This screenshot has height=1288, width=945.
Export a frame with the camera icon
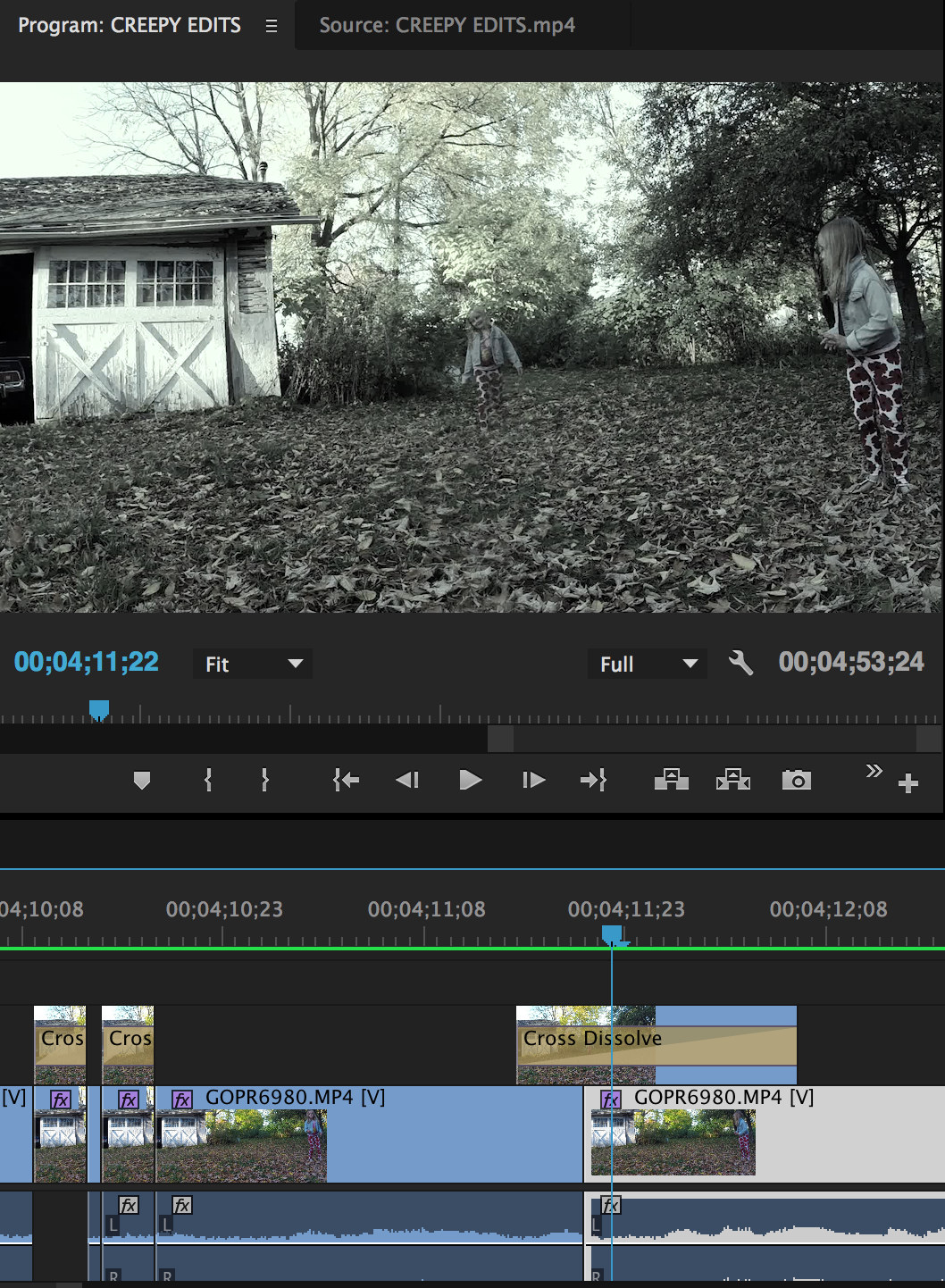pyautogui.click(x=795, y=781)
